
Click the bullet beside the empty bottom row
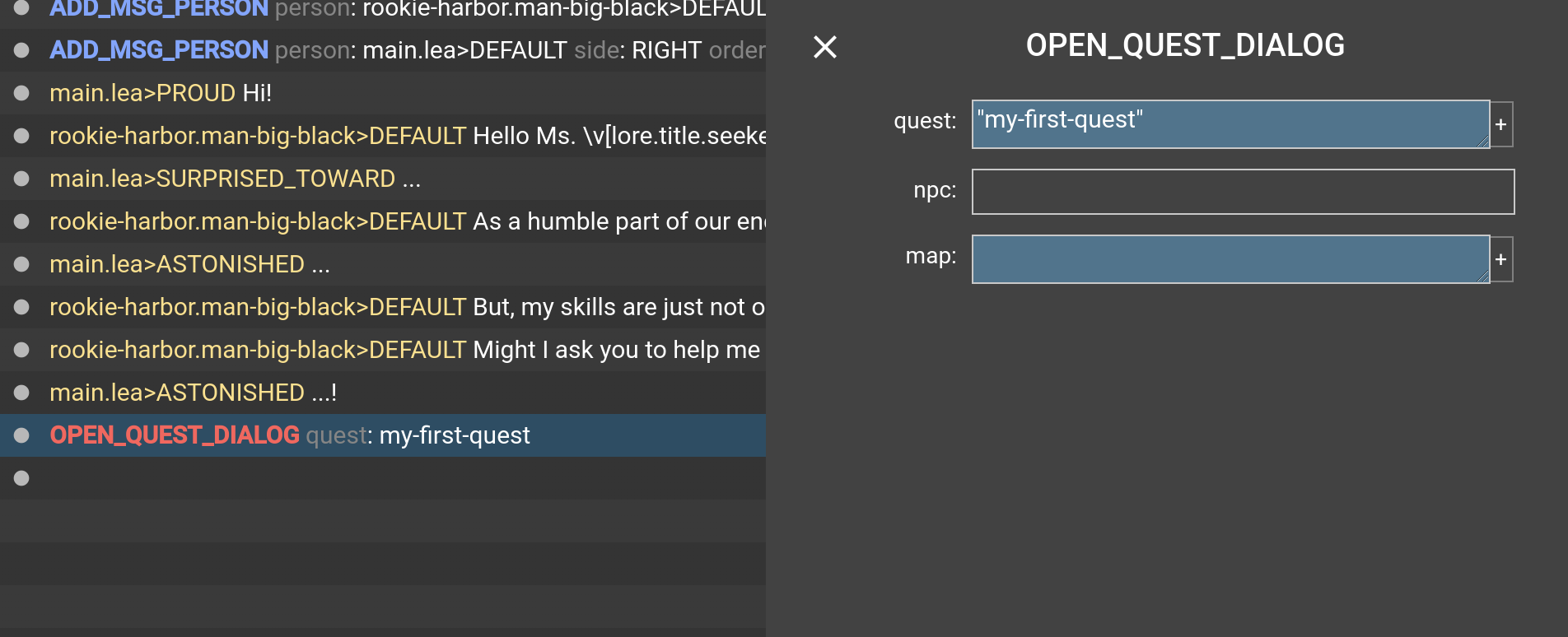21,478
